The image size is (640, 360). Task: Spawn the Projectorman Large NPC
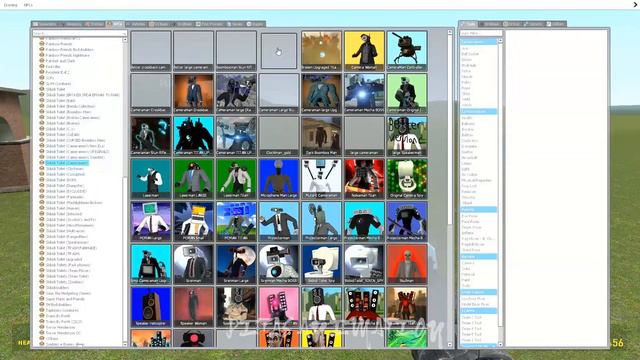click(x=321, y=221)
